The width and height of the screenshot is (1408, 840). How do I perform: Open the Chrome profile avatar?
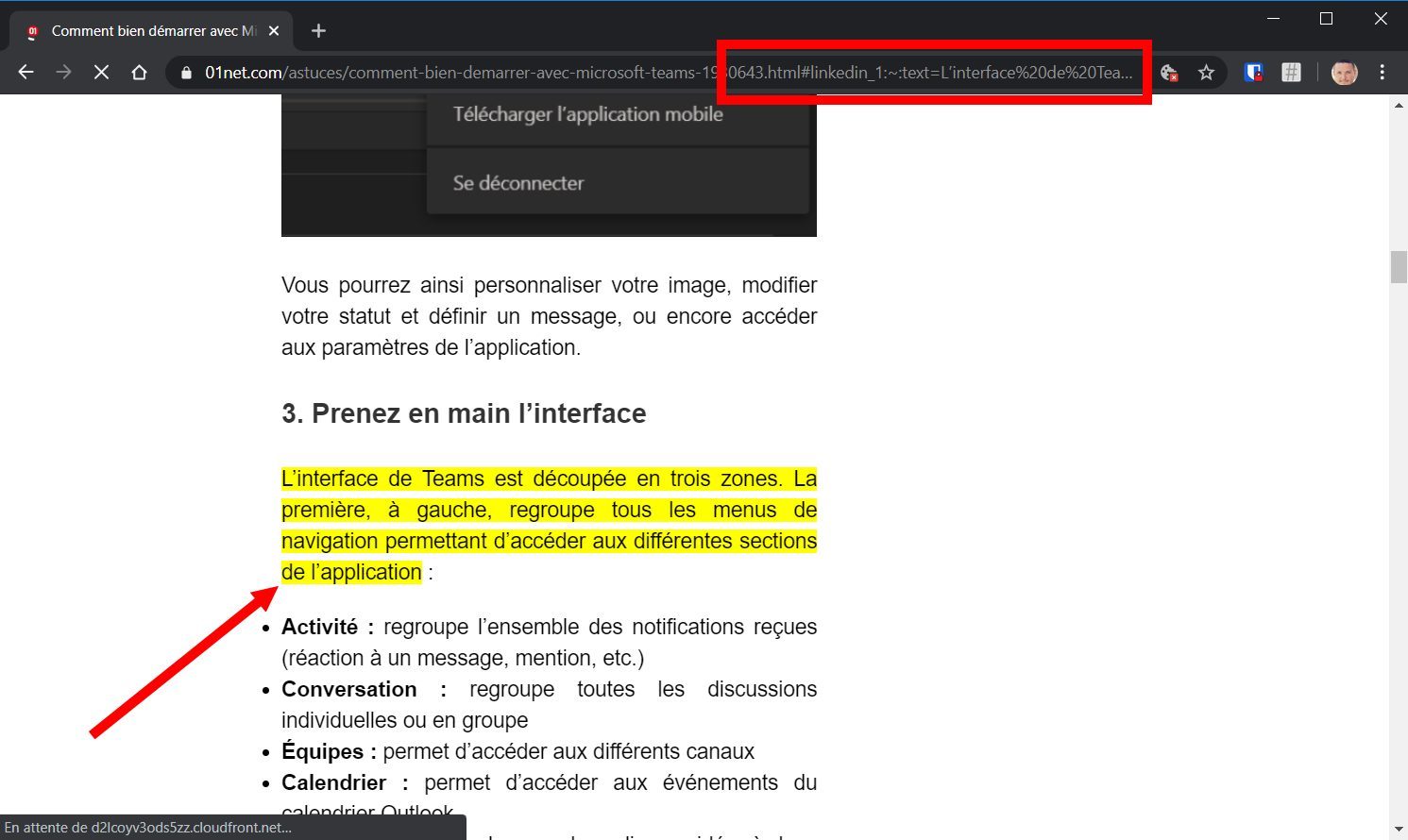1344,73
